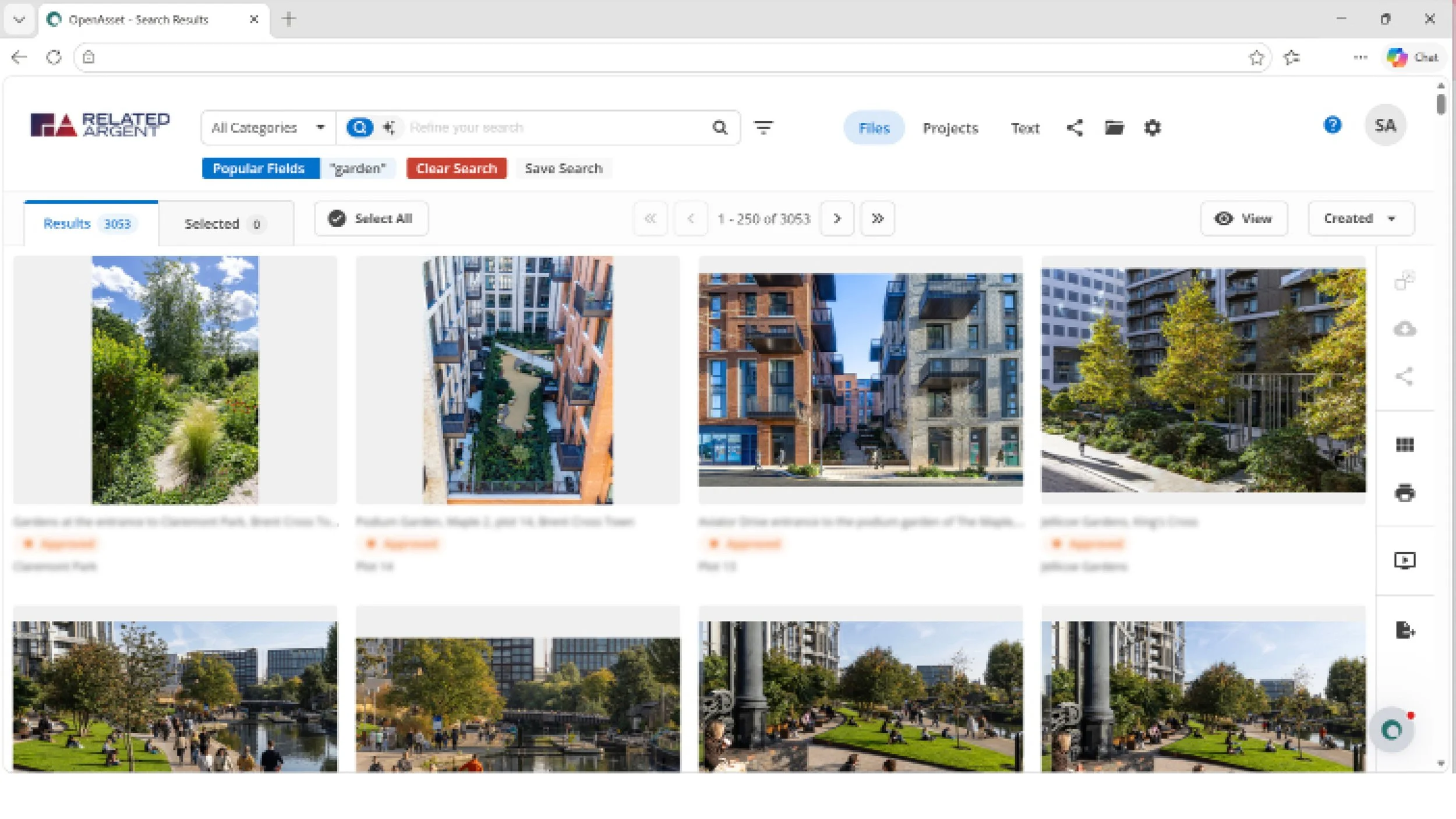Expand the All Categories dropdown

tap(268, 128)
